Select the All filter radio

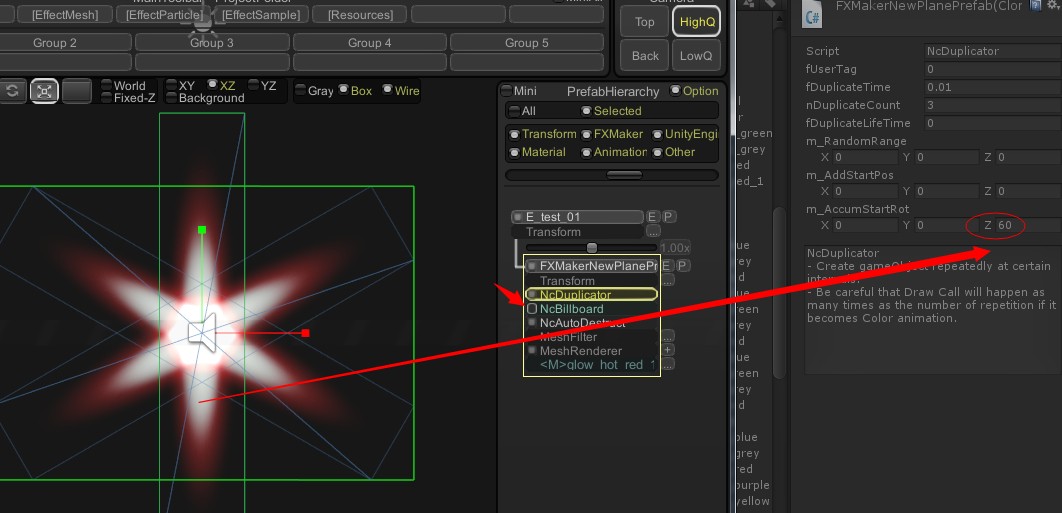tap(522, 110)
